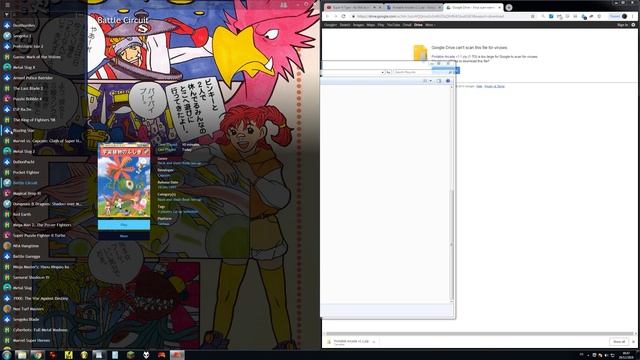
Task: Click Explorer help icon
Action: 448,81
